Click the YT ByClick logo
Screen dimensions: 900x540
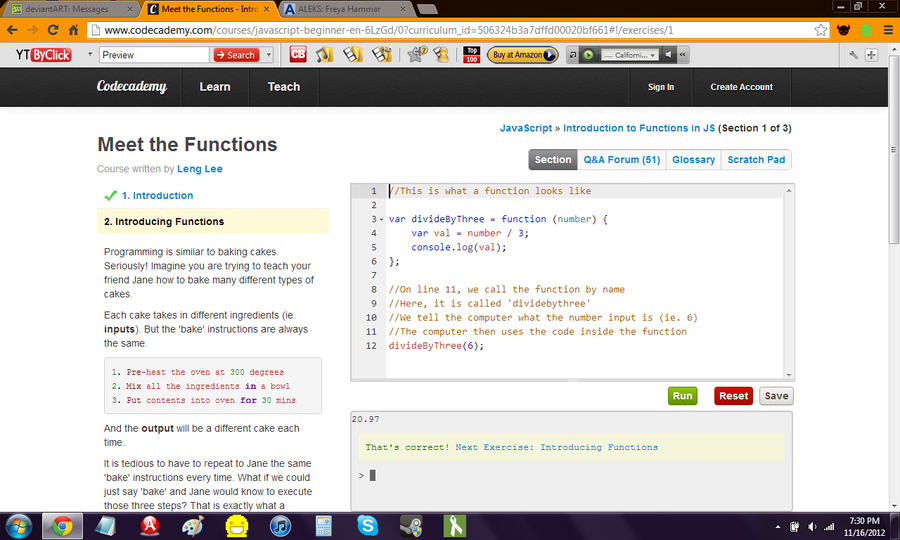(44, 55)
